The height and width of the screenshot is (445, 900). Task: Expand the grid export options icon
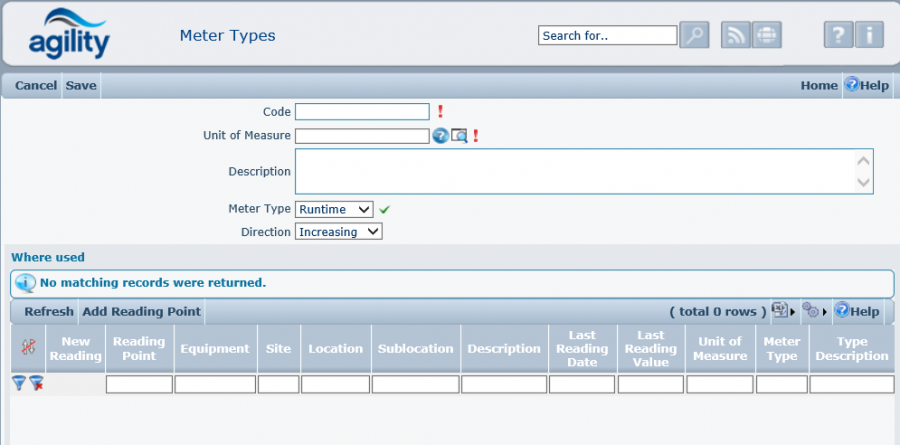point(781,311)
